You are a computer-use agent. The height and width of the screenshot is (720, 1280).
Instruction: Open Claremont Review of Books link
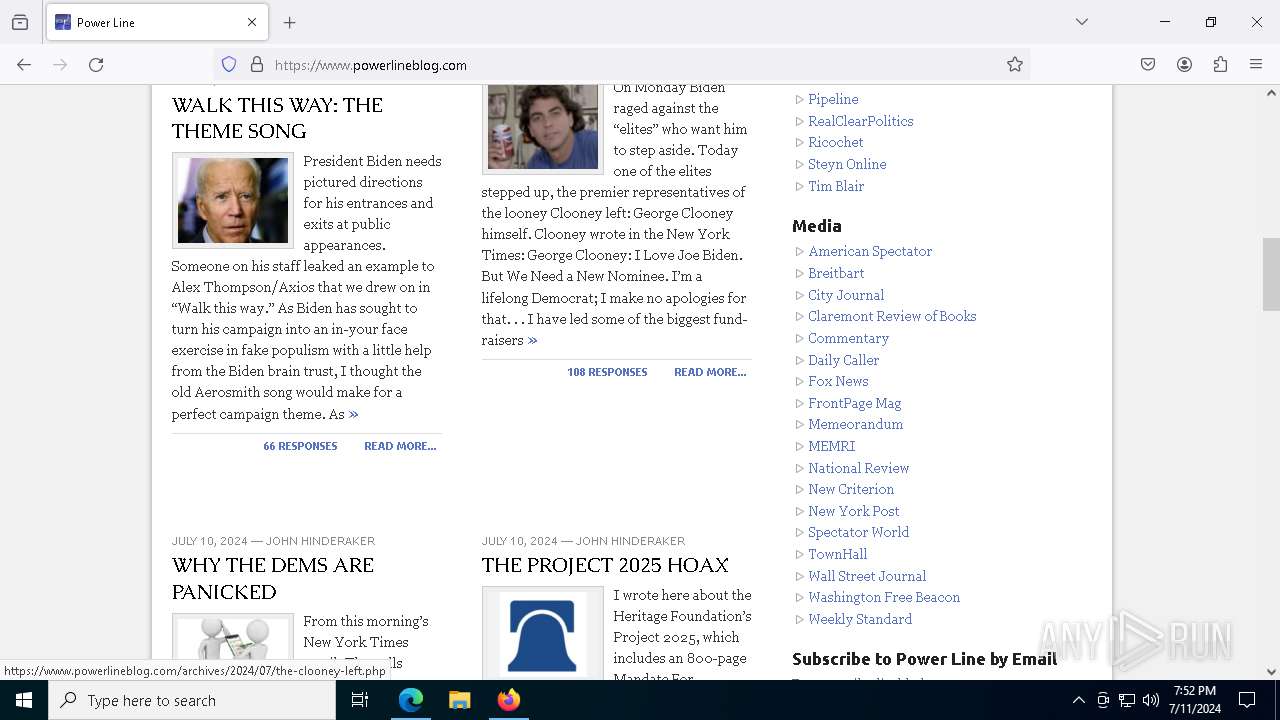point(892,316)
